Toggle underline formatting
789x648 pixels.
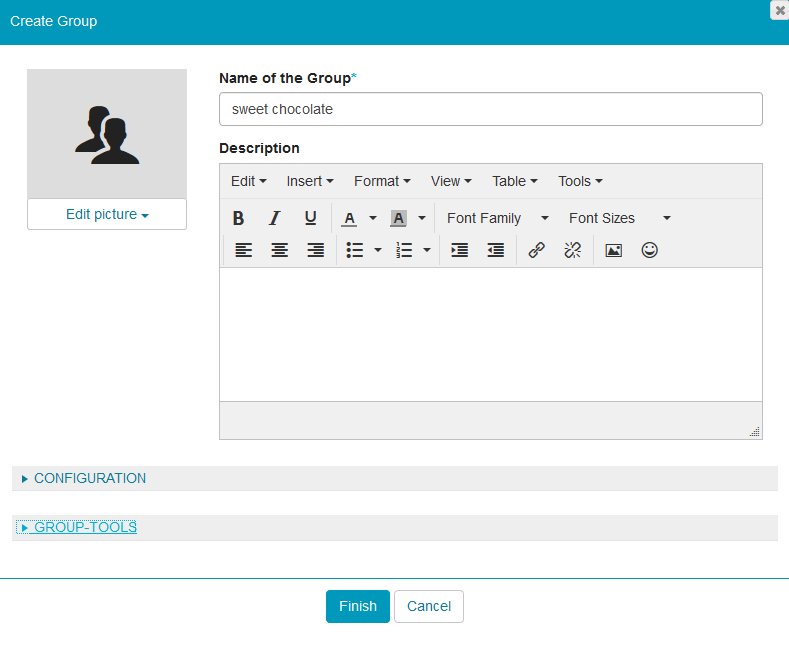310,218
